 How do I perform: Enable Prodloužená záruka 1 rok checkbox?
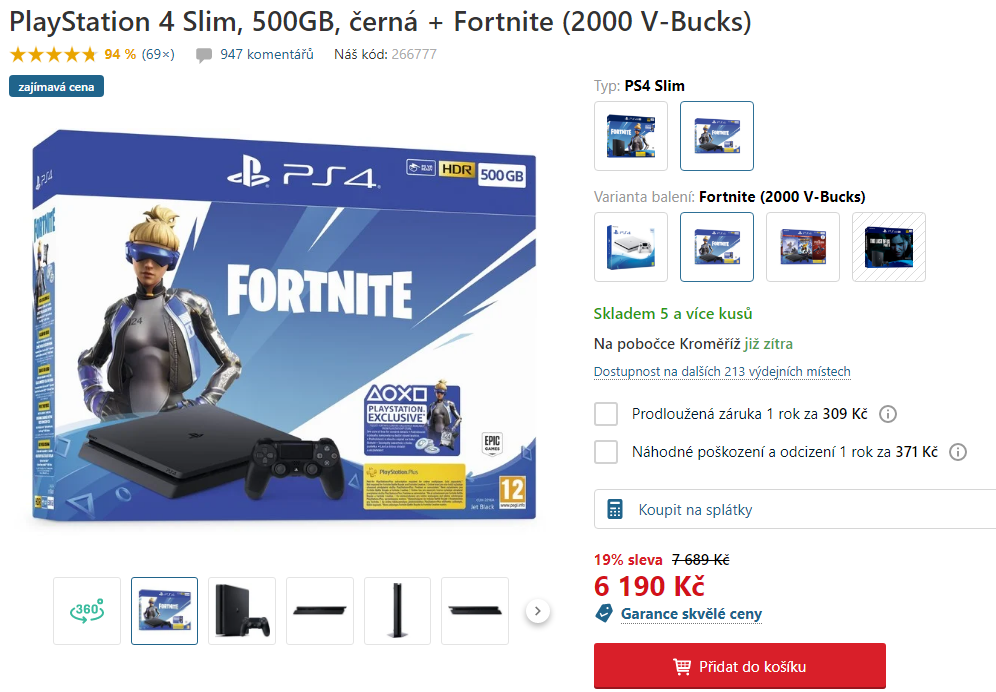[x=606, y=414]
